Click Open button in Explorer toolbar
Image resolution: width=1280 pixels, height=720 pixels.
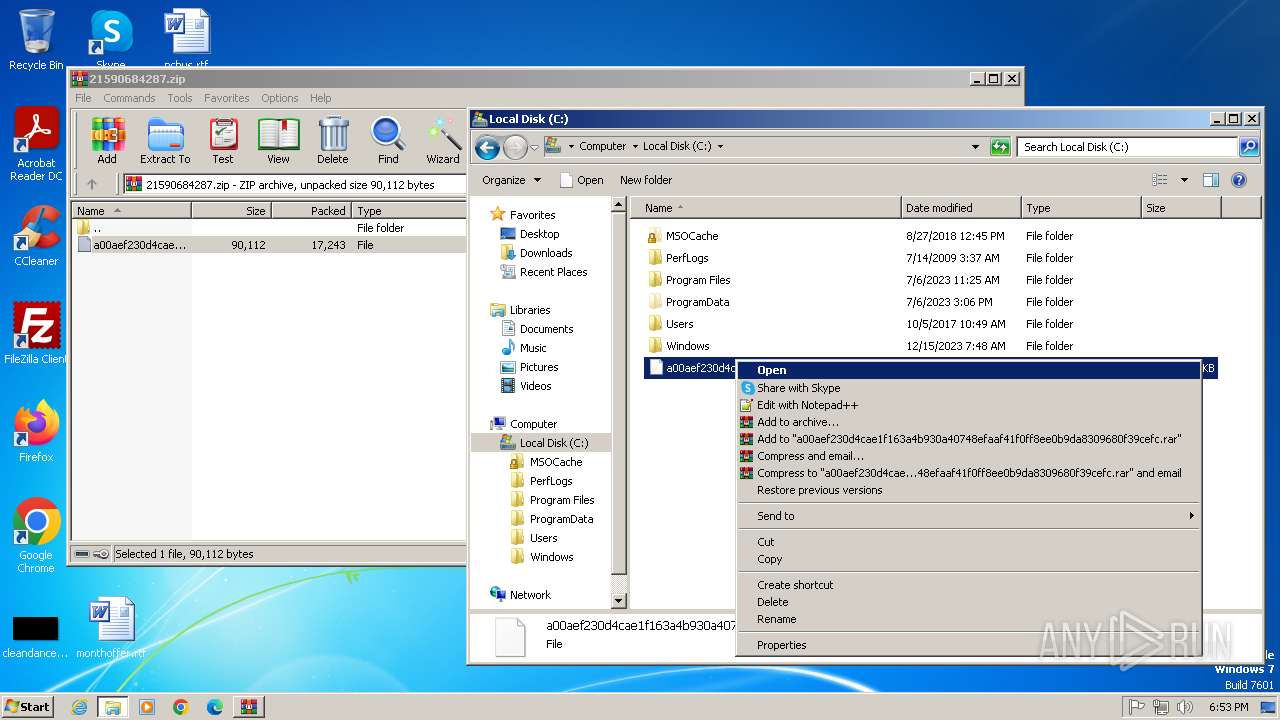click(581, 180)
